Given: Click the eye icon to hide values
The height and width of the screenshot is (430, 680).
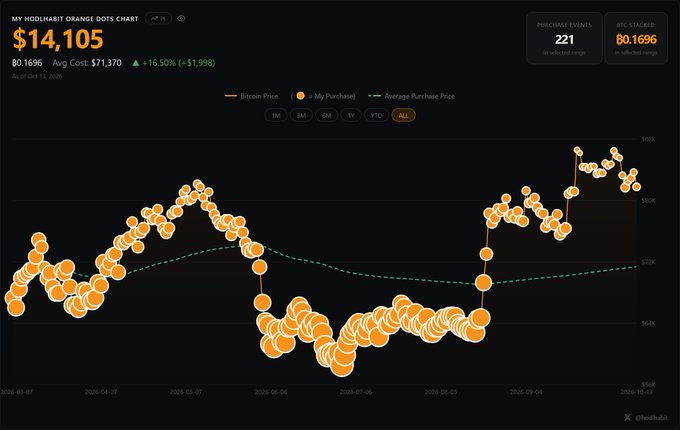Looking at the screenshot, I should tap(181, 19).
